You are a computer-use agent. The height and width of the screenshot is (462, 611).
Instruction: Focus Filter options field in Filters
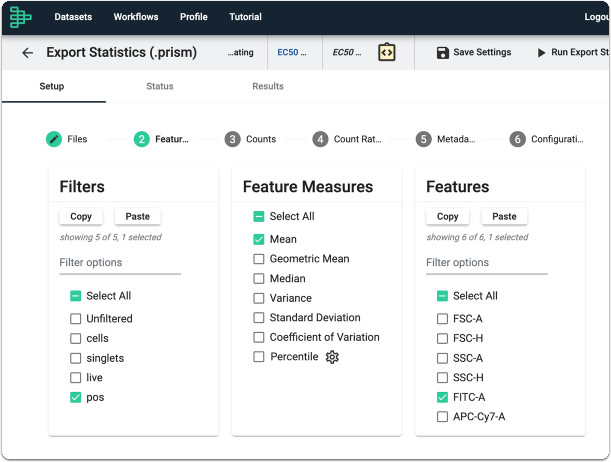click(x=120, y=263)
